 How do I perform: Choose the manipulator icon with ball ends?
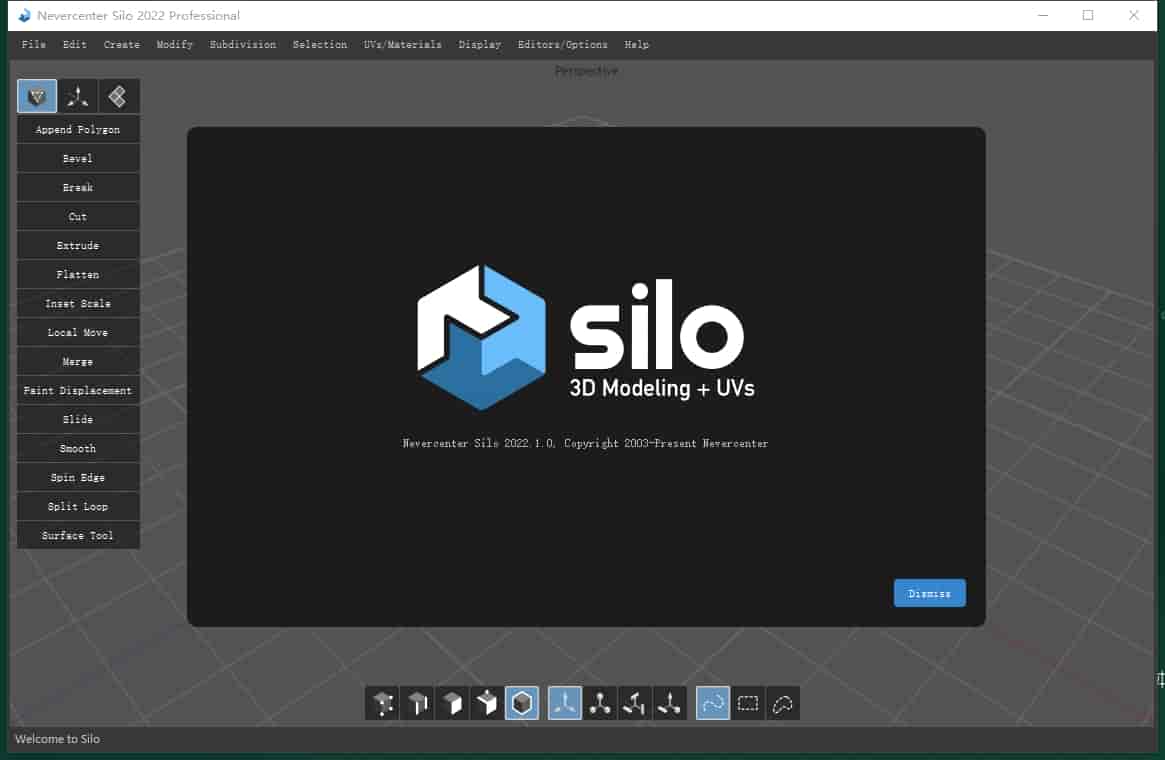point(600,704)
